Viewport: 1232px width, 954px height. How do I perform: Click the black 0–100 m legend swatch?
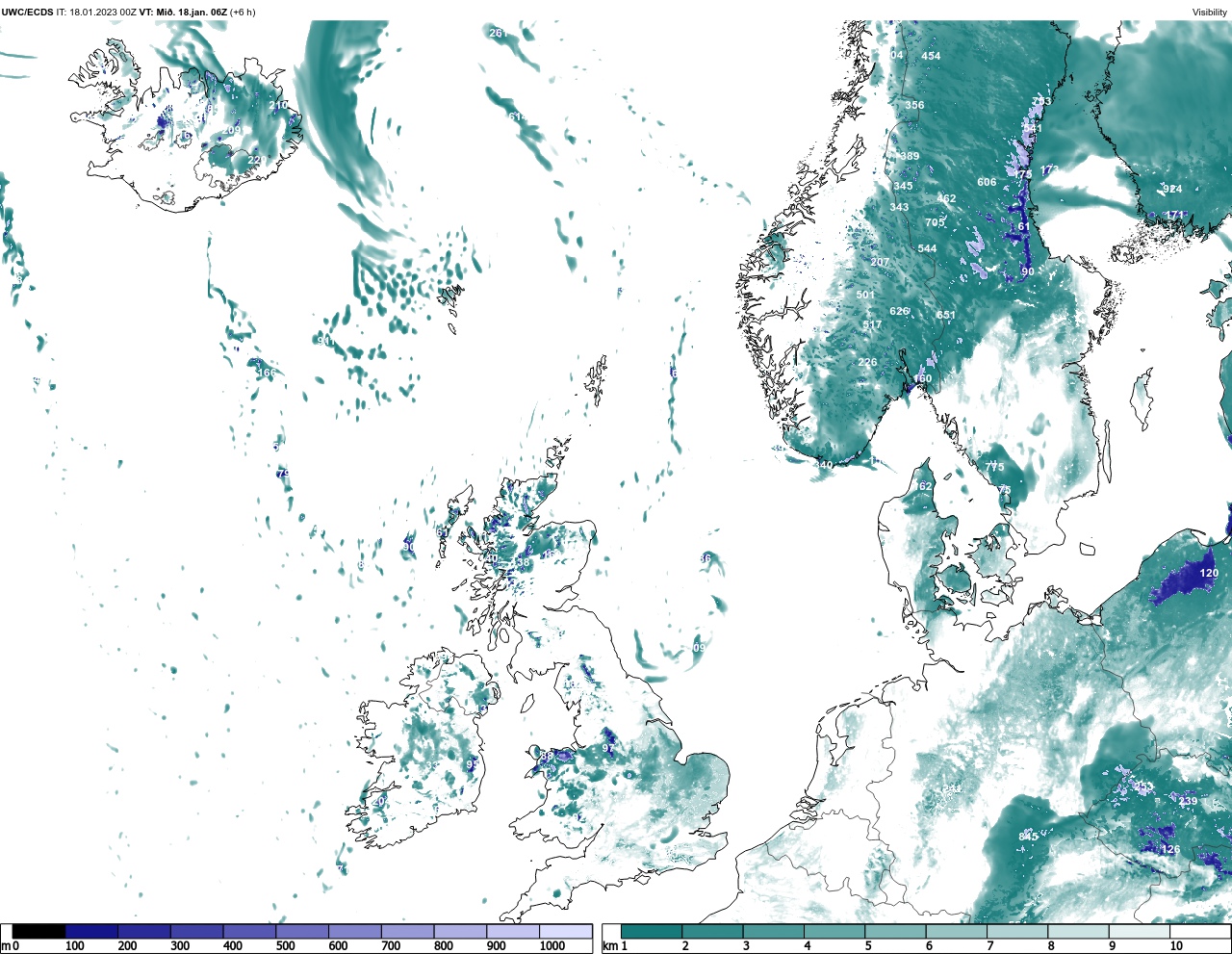[x=39, y=931]
